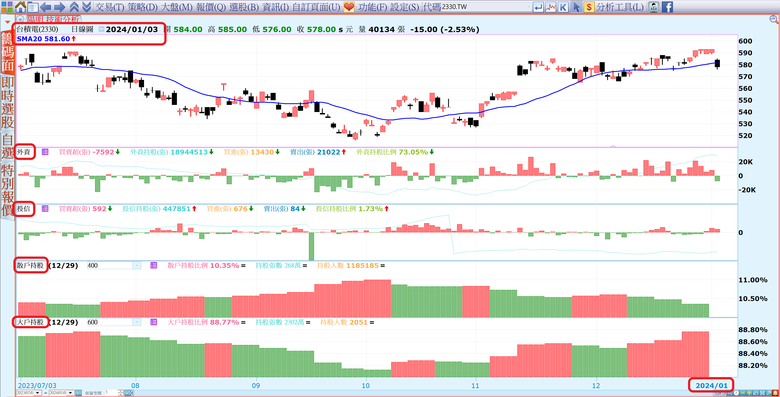The image size is (780, 397).
Task: Open the 大盤(M) menu
Action: click(x=176, y=7)
